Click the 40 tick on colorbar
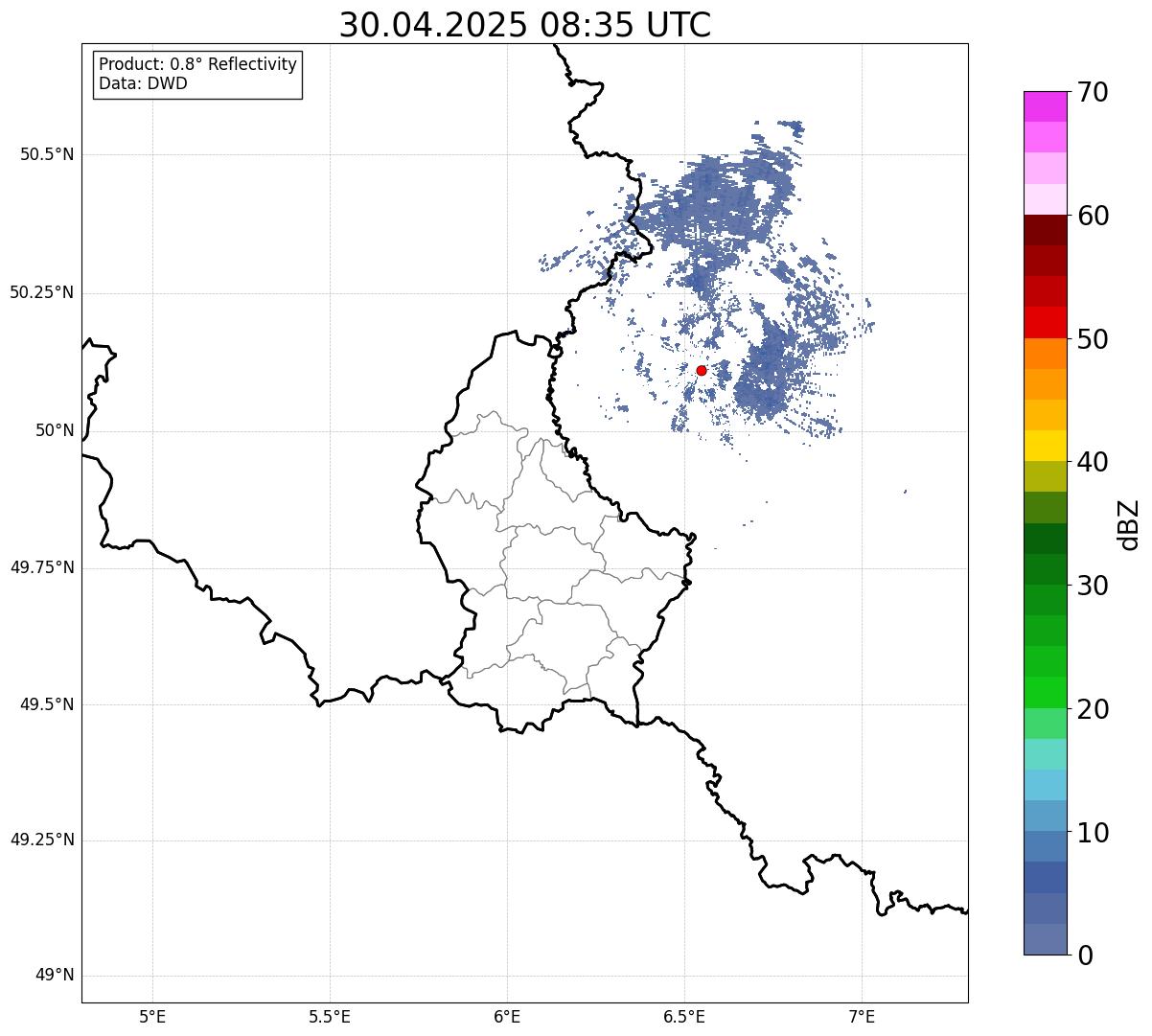Viewport: 1152px width, 1036px height. (x=1093, y=462)
